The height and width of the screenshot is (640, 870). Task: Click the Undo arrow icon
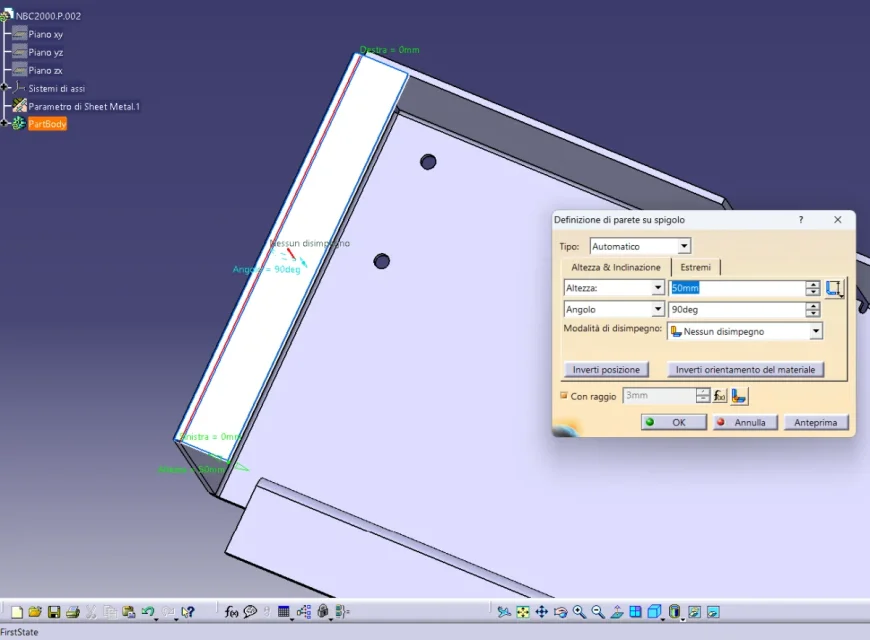pos(148,612)
